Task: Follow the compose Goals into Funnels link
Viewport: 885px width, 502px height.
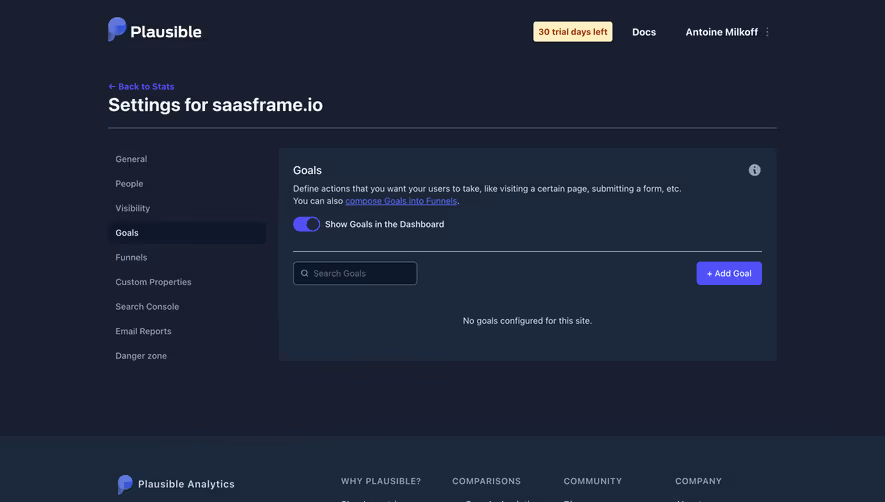Action: (401, 201)
